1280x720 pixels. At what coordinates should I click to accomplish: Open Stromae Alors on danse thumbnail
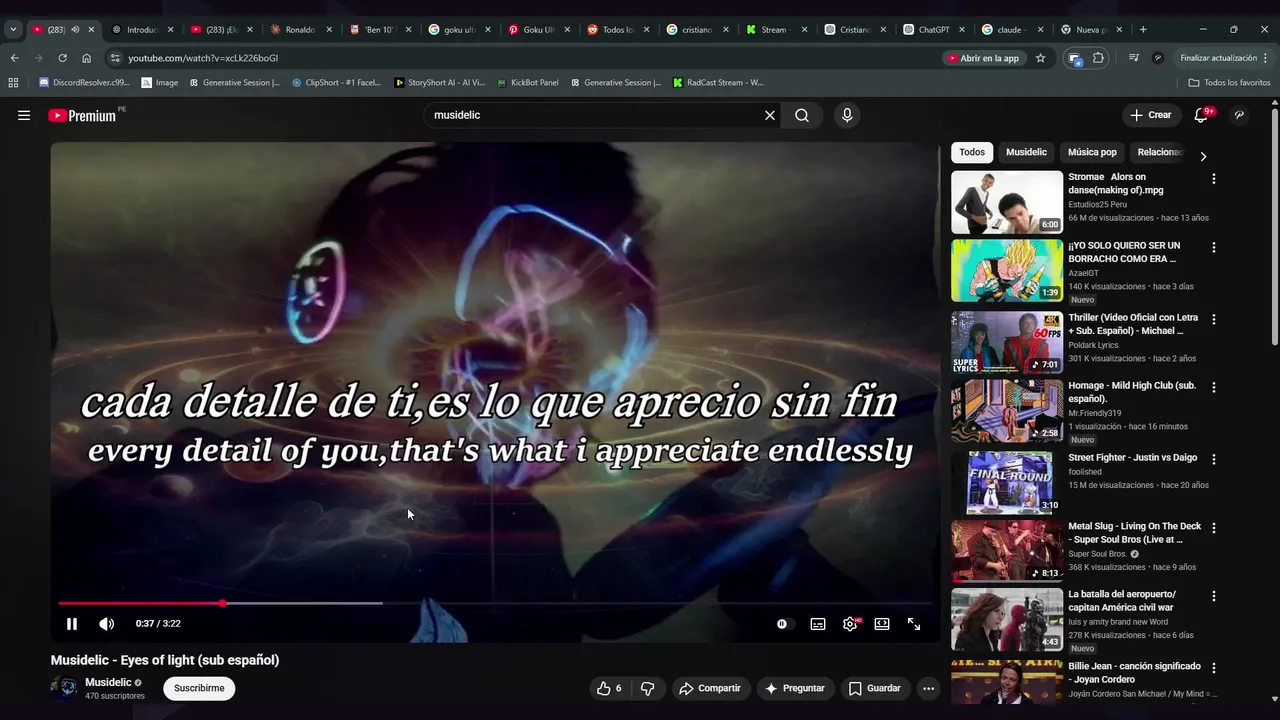tap(1007, 202)
